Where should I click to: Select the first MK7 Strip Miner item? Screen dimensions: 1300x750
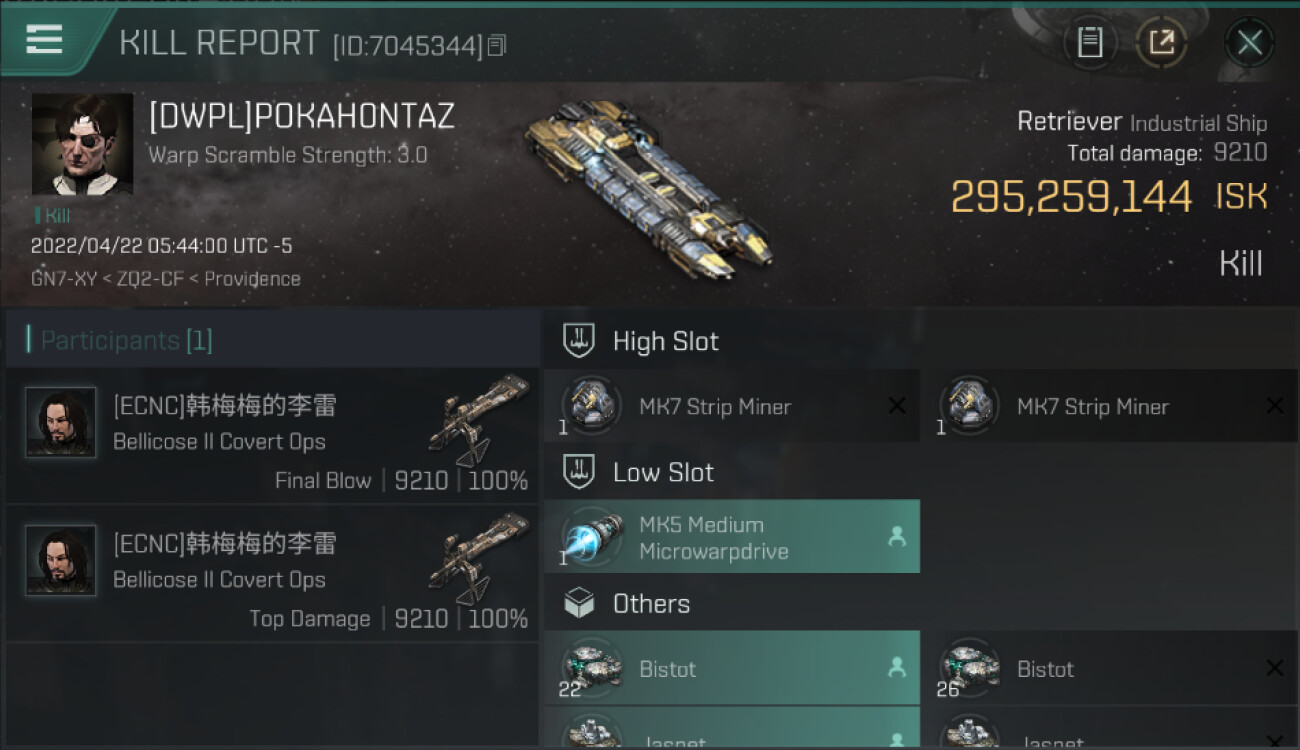tap(731, 406)
